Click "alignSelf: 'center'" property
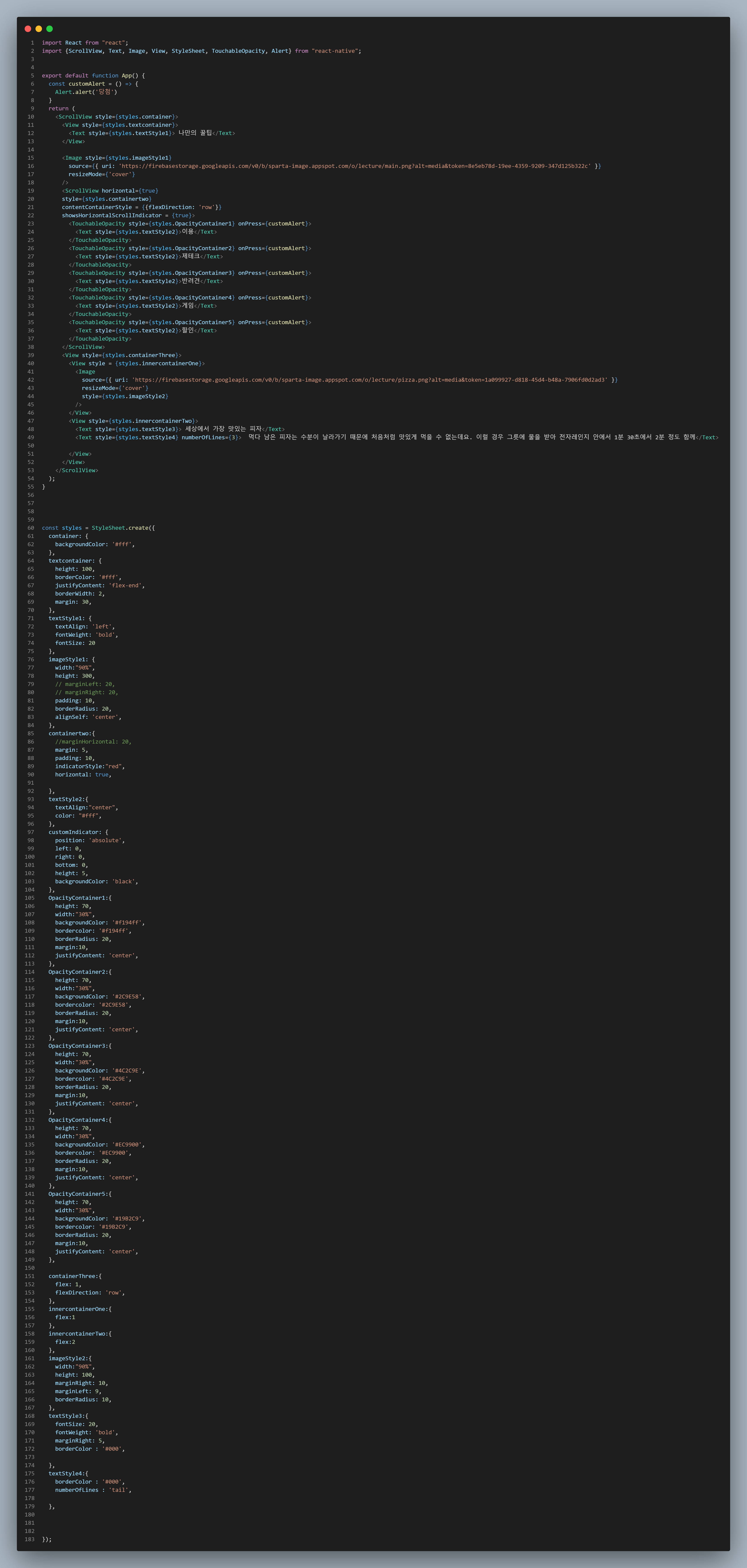This screenshot has width=747, height=1568. coord(88,717)
